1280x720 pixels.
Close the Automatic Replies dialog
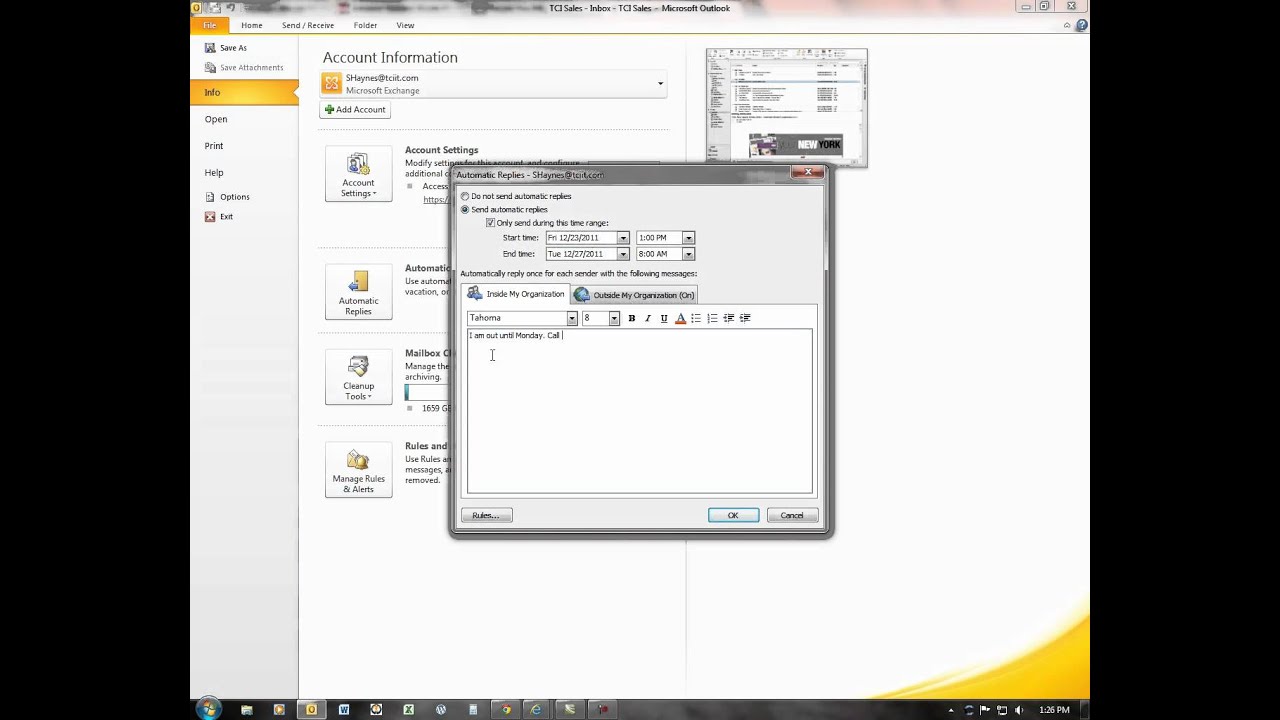coord(808,173)
